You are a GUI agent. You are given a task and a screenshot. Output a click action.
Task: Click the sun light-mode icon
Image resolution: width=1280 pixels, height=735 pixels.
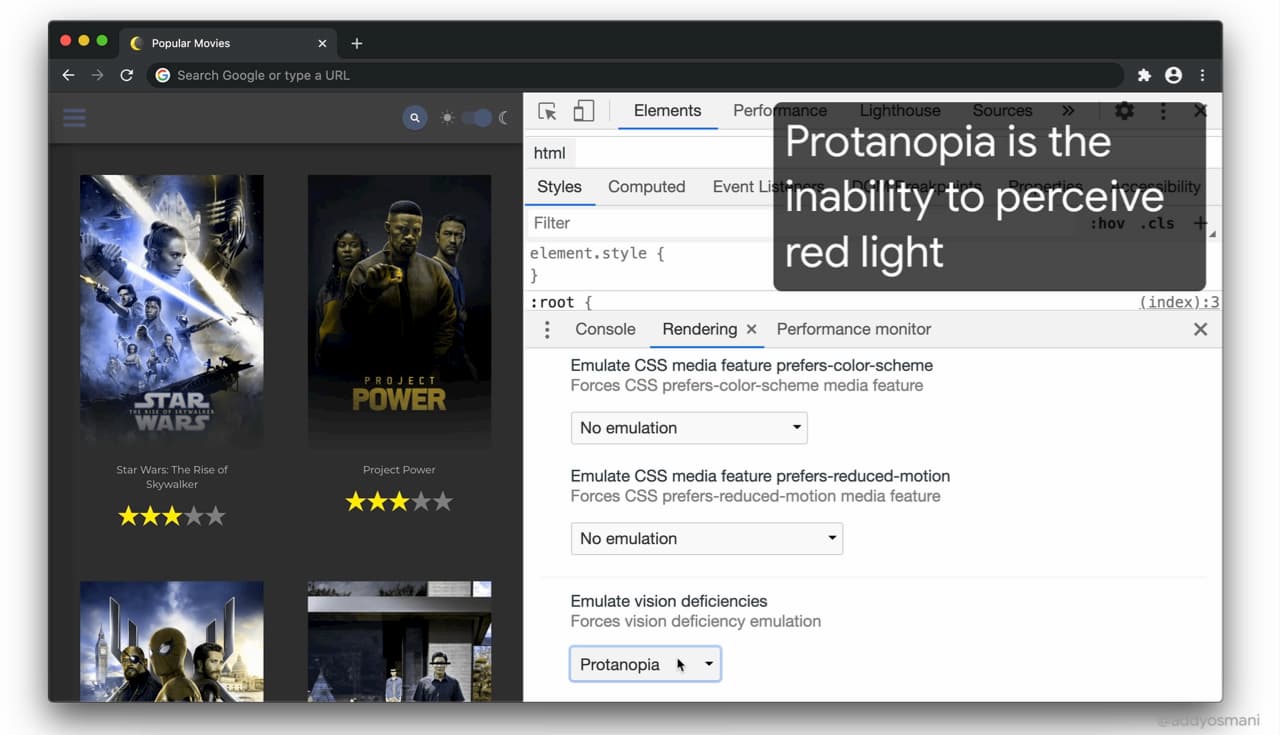(x=447, y=118)
